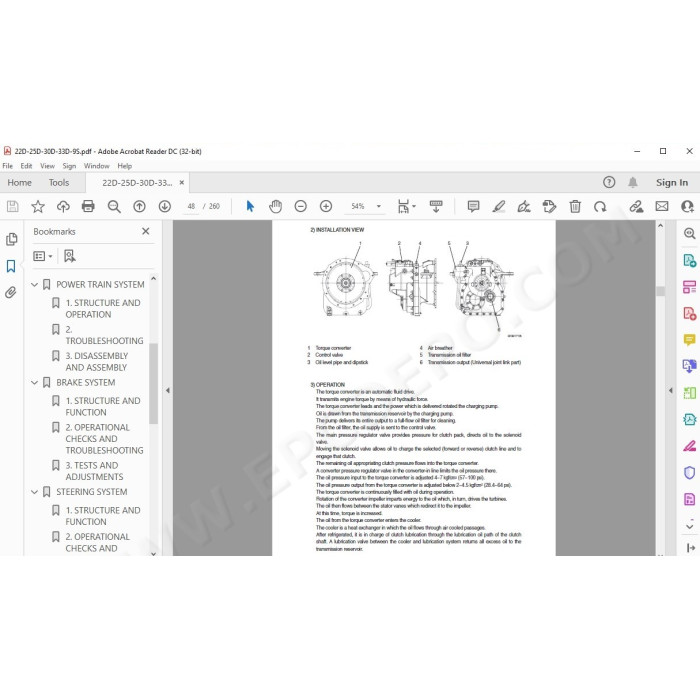This screenshot has height=700, width=700.
Task: Open bookmark options dropdown
Action: click(x=43, y=256)
